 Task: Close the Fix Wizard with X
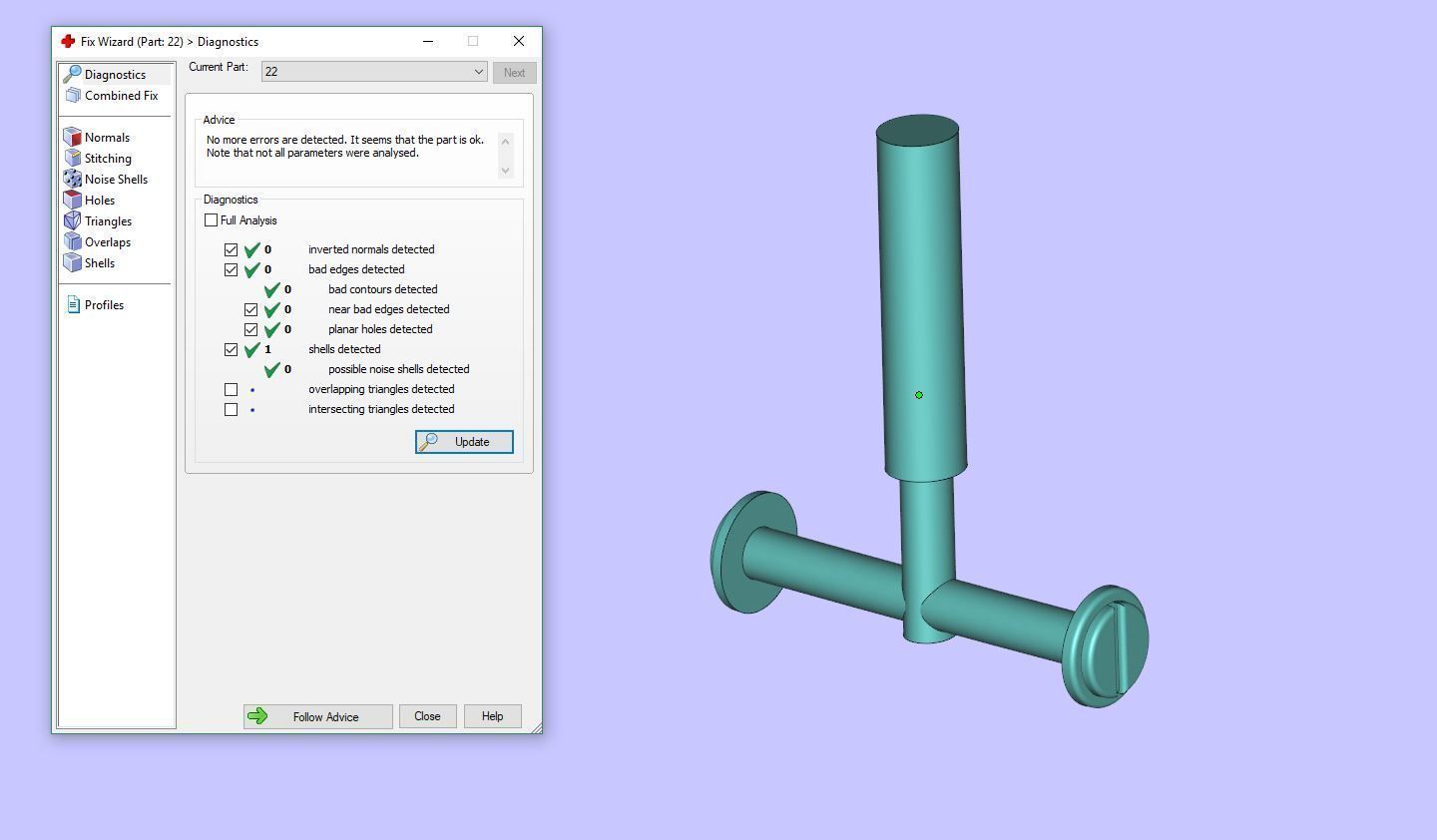519,41
